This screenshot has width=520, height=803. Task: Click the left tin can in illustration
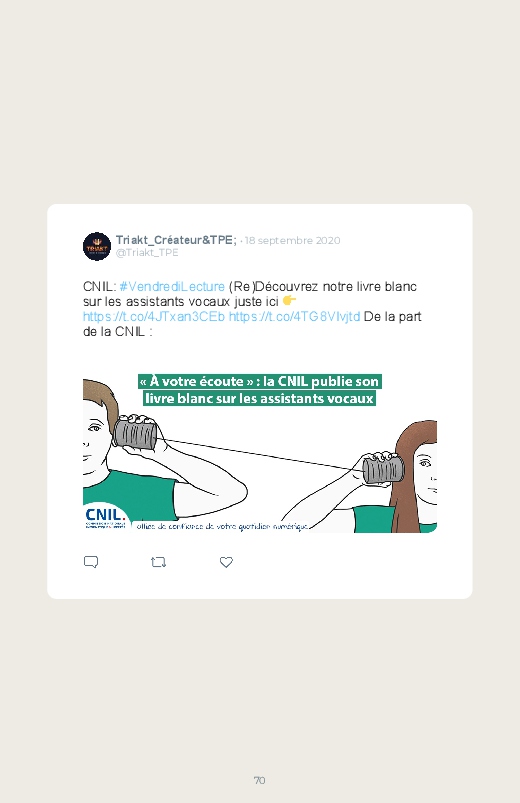(x=135, y=432)
